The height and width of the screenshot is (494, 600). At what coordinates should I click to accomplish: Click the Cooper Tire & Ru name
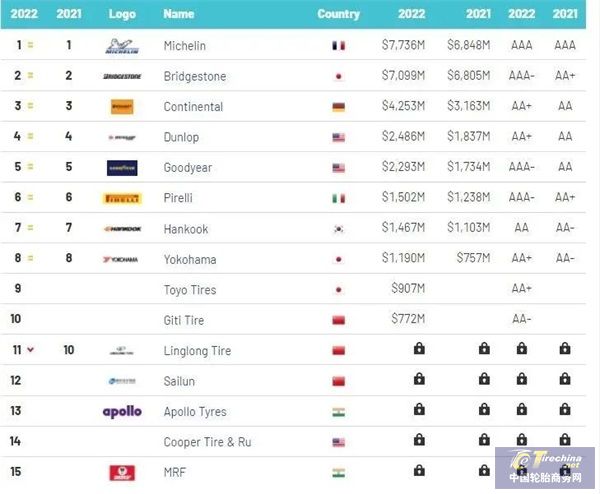pos(207,442)
